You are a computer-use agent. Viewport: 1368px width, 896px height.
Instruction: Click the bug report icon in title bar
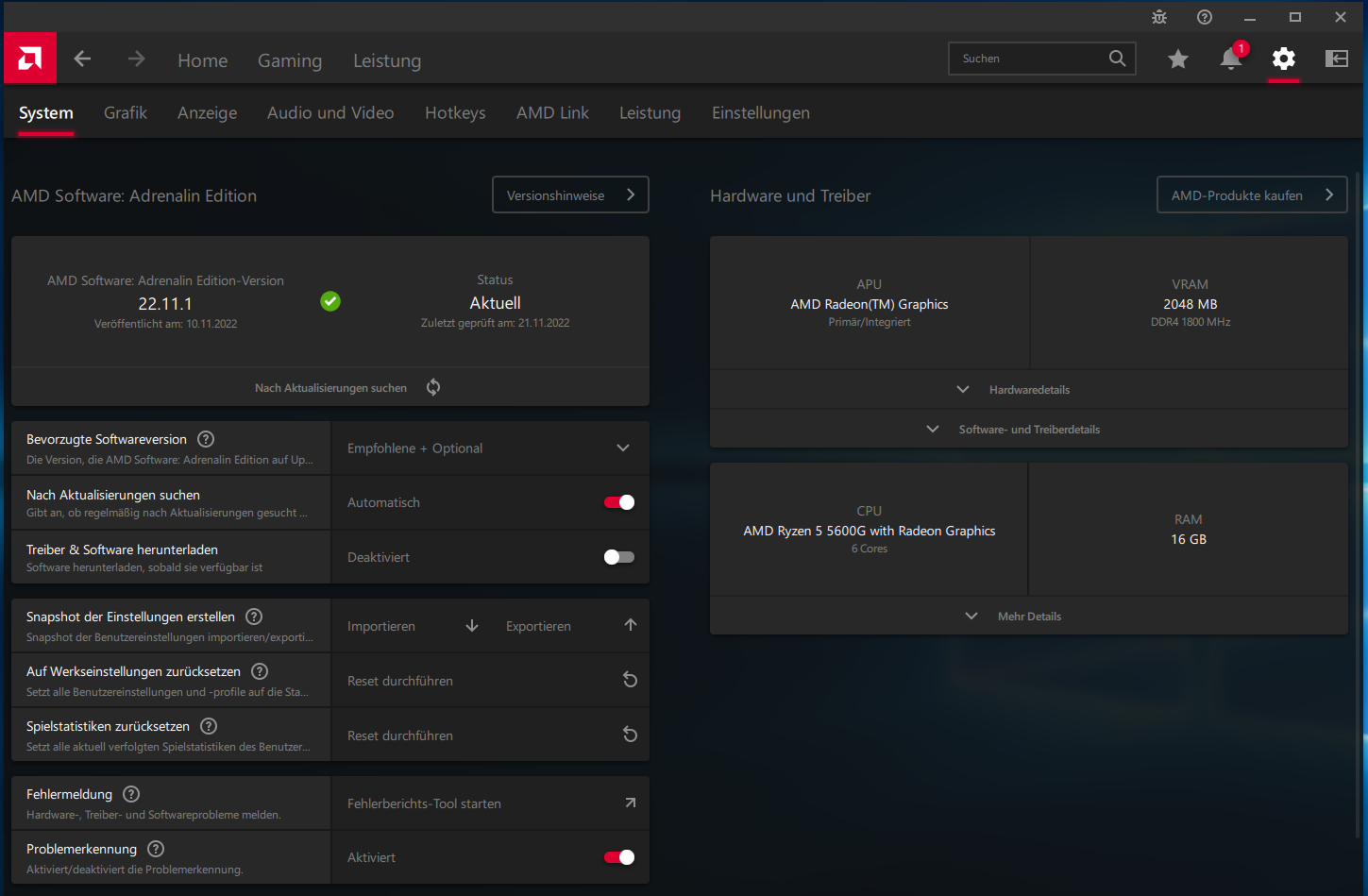[1159, 17]
